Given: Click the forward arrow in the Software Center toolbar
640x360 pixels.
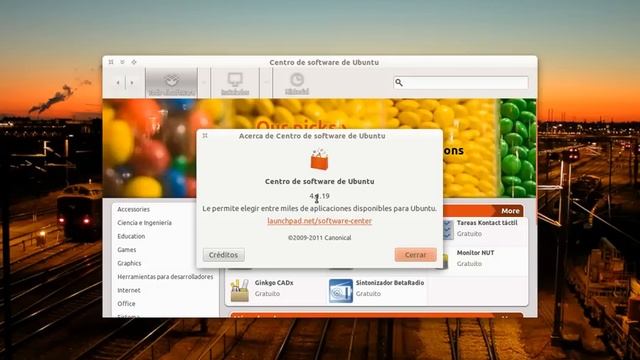Looking at the screenshot, I should click(x=131, y=83).
